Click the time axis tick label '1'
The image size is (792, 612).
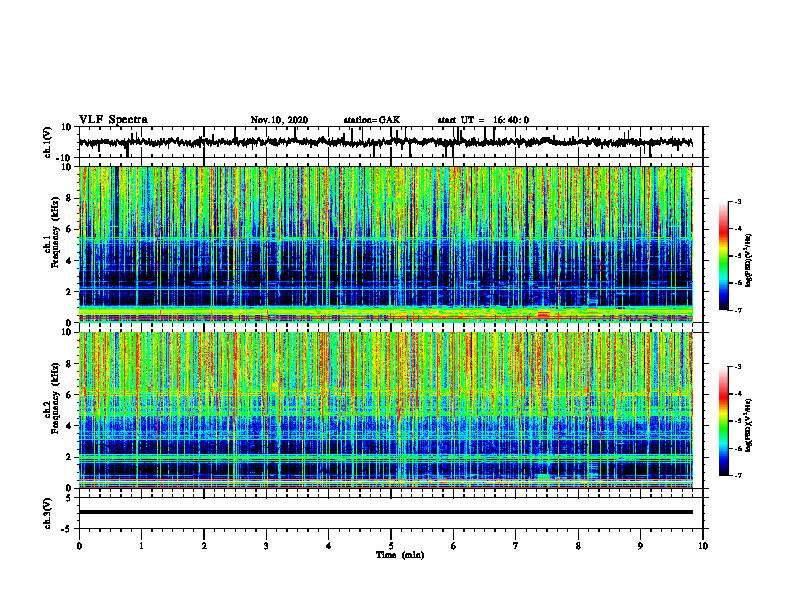pos(141,546)
